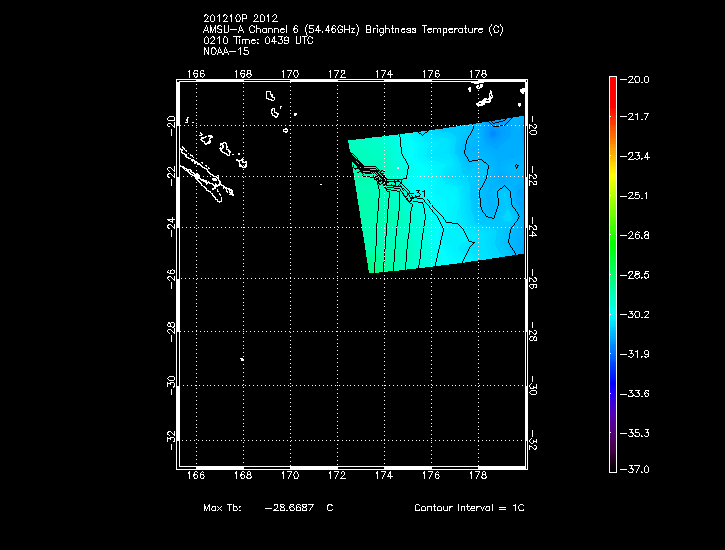Select the -28.5 value on the colorbar scale
725x550 pixels.
coord(637,274)
